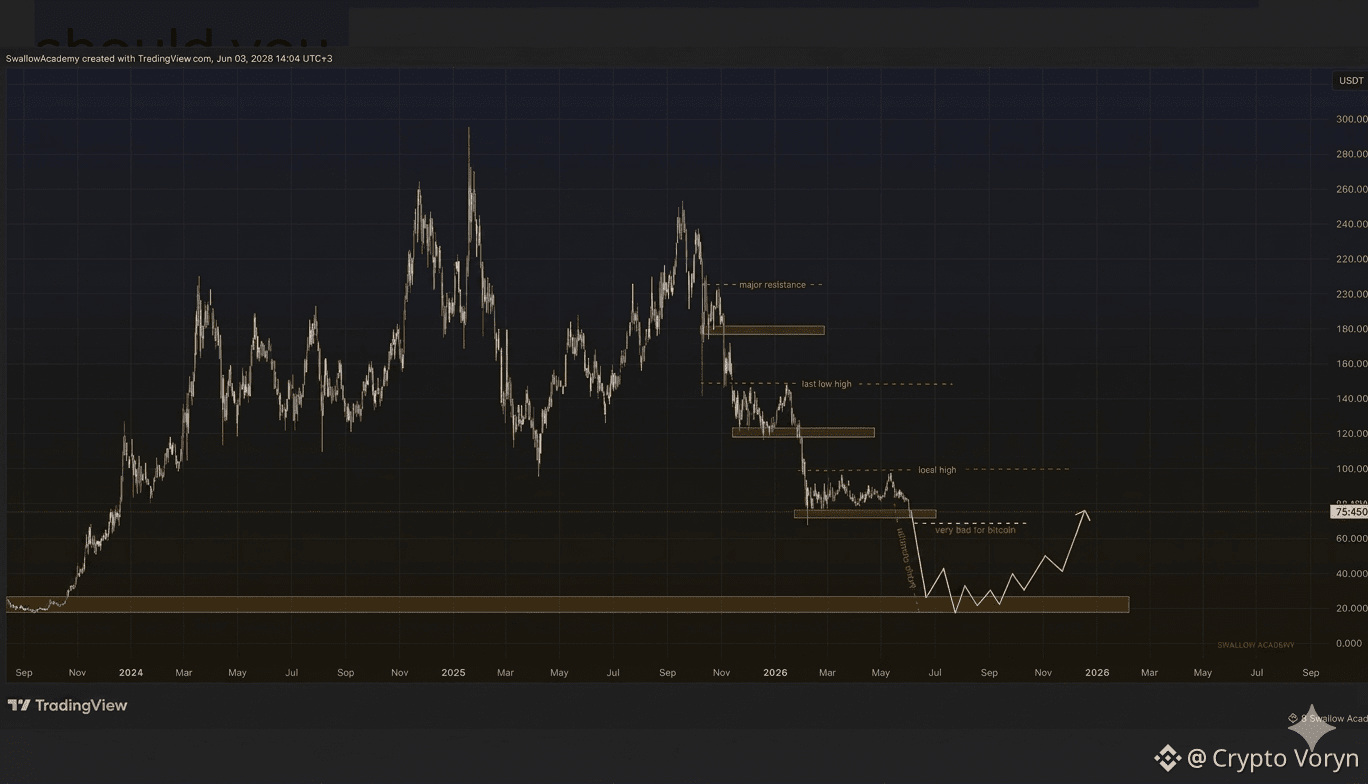The width and height of the screenshot is (1368, 784).
Task: Click the 60.000 price axis label
Action: [1351, 539]
